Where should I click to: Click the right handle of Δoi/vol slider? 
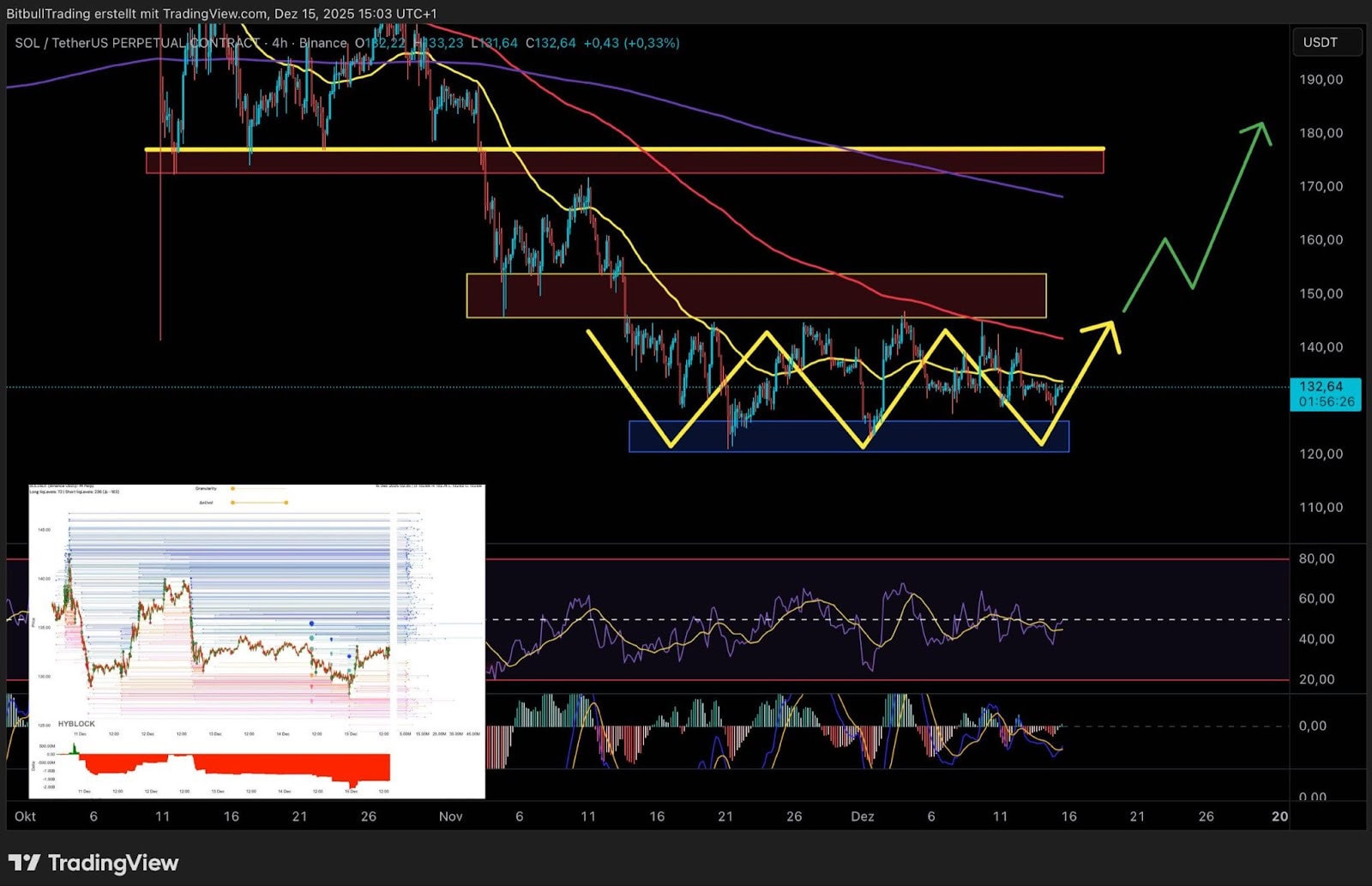pyautogui.click(x=286, y=503)
